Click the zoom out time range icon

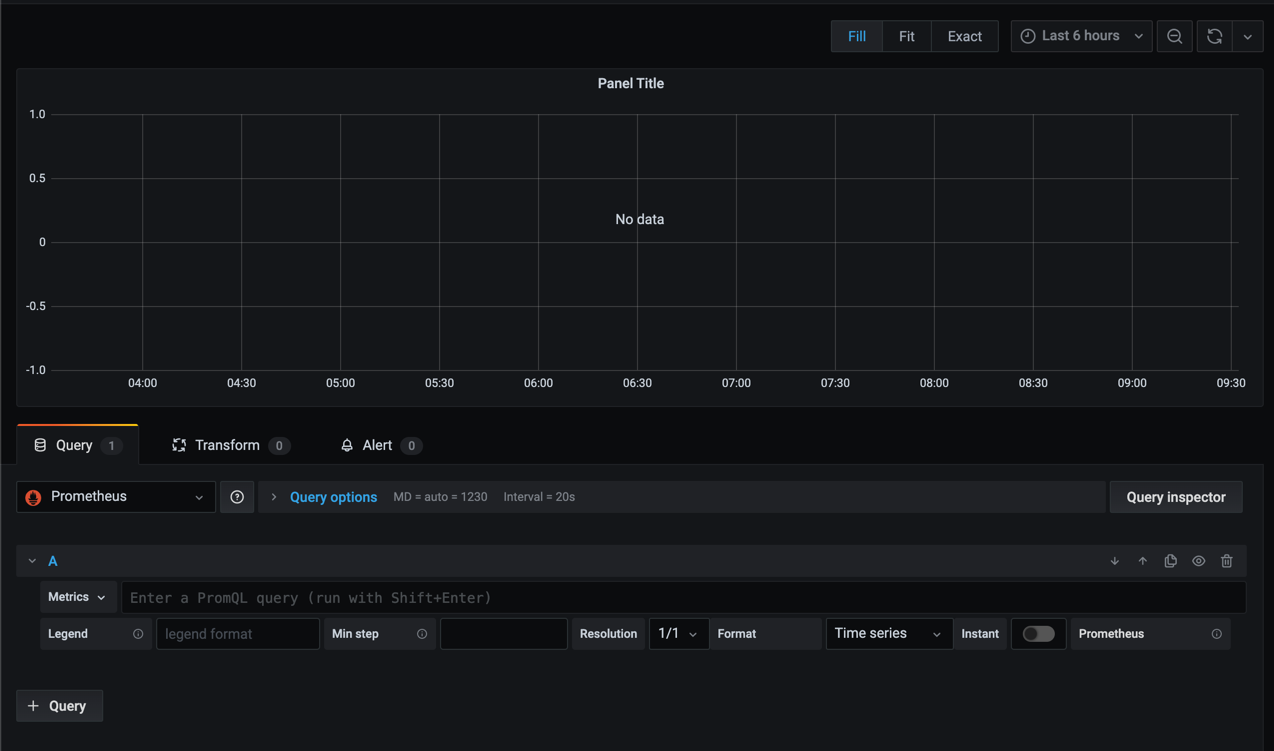(1175, 37)
